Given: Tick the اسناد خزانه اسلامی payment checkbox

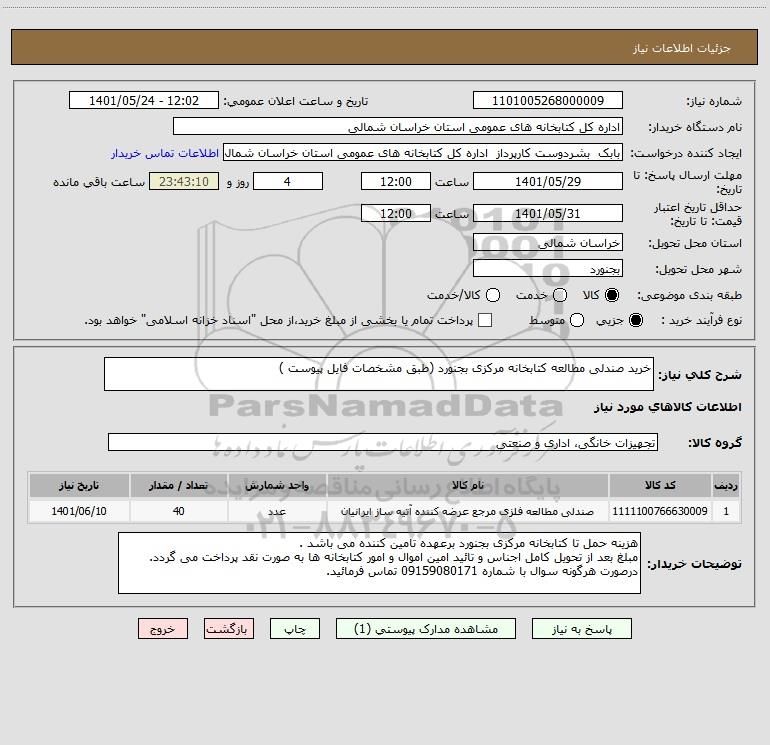Looking at the screenshot, I should point(485,320).
